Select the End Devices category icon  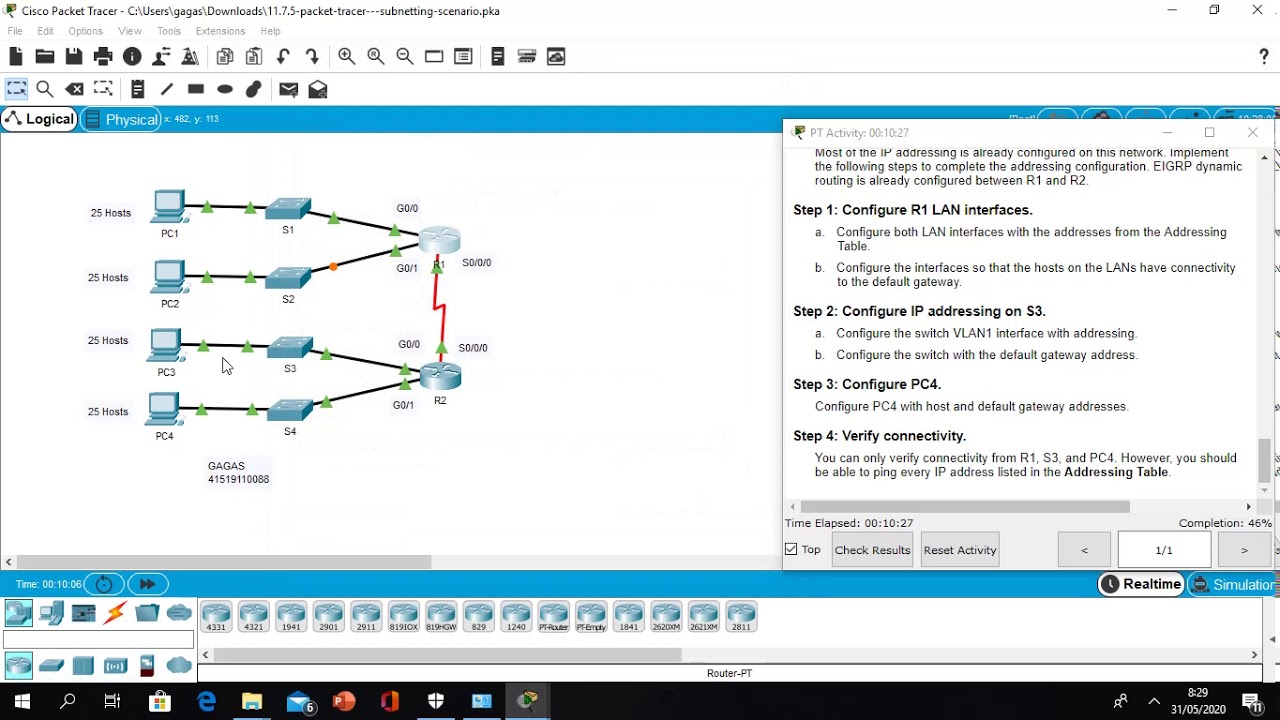[51, 613]
